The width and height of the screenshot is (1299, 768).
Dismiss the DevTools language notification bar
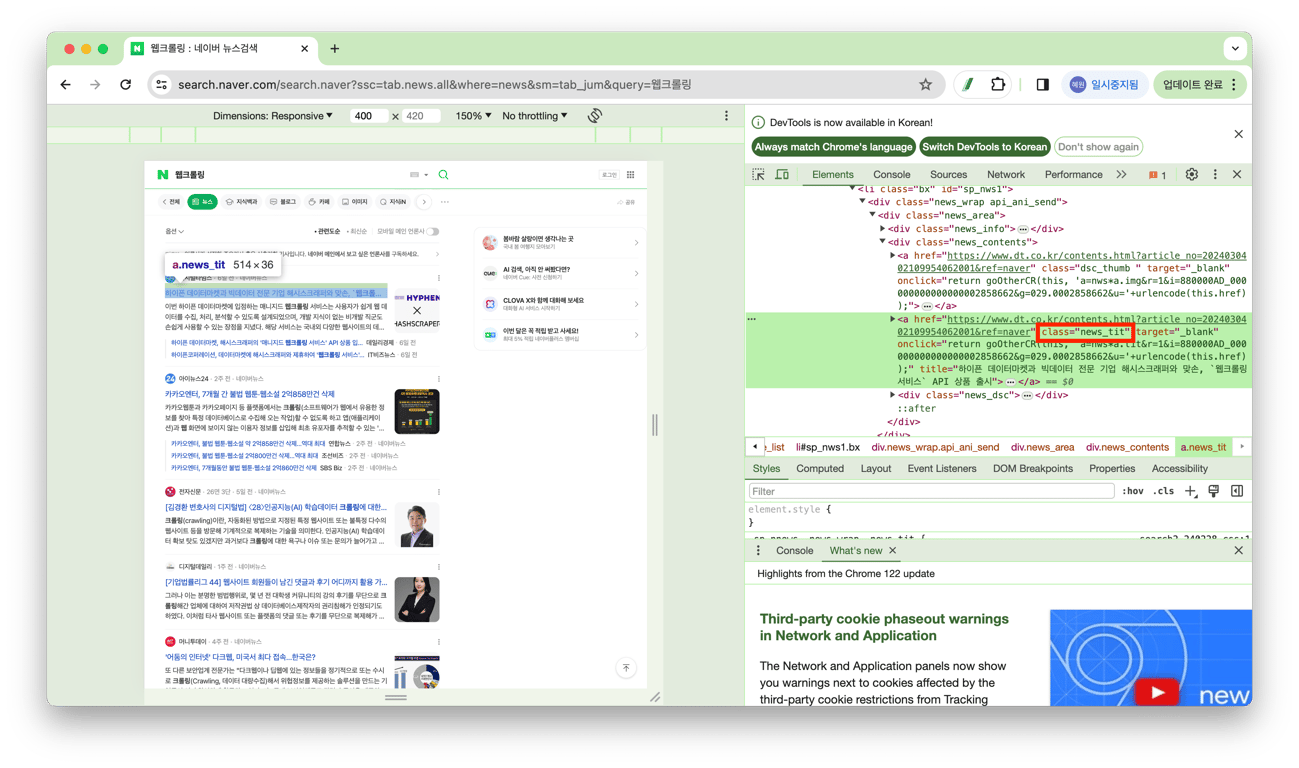[1238, 134]
